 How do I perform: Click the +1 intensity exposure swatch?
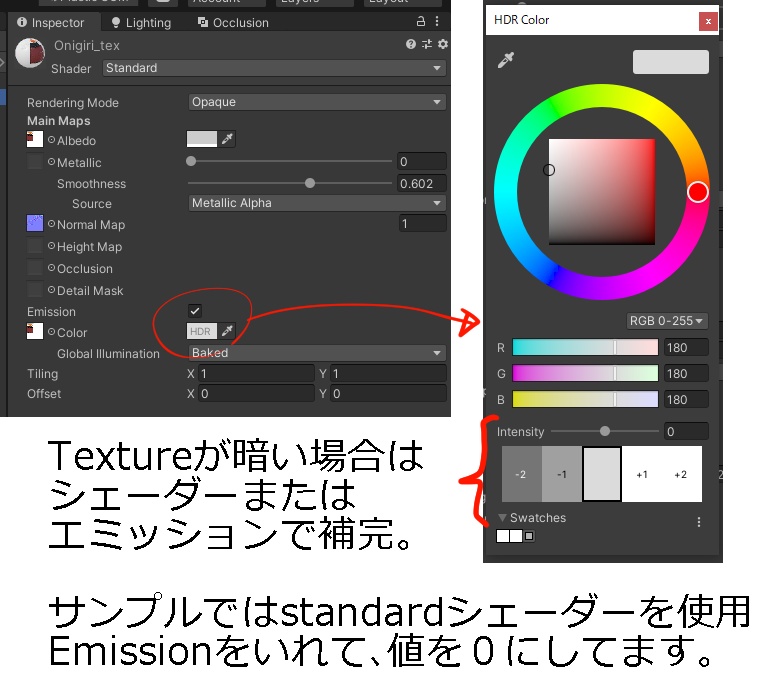642,474
